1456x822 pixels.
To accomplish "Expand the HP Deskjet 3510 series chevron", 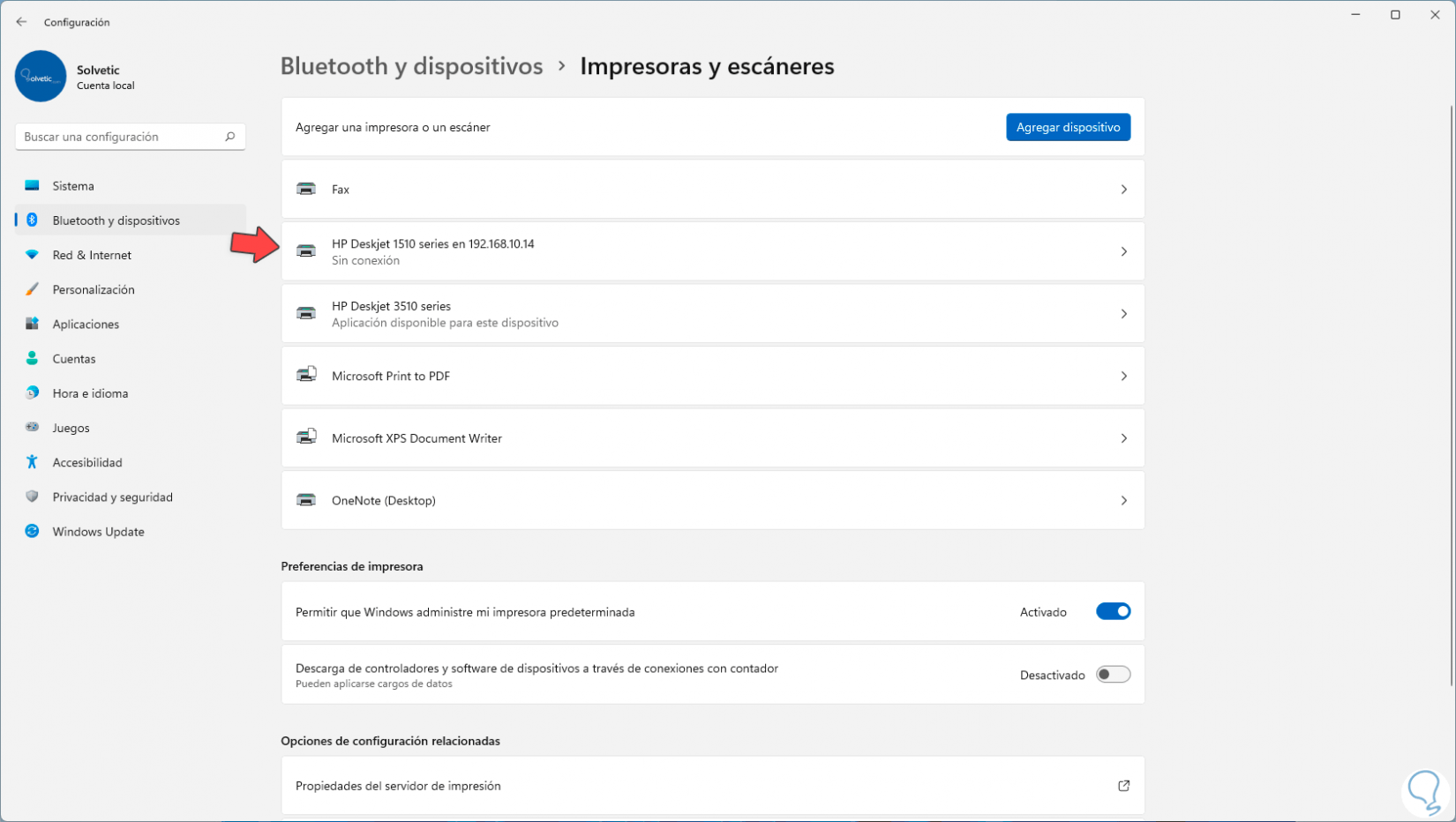I will (1123, 314).
